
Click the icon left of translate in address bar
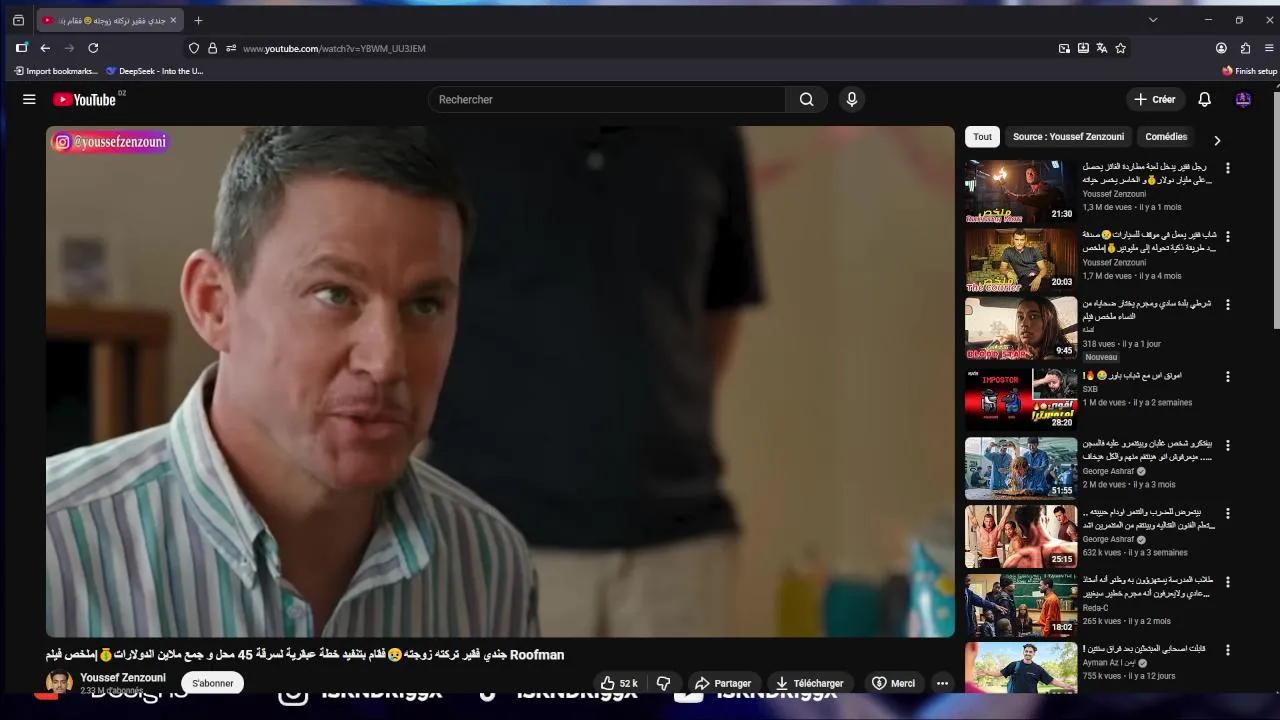[1083, 48]
